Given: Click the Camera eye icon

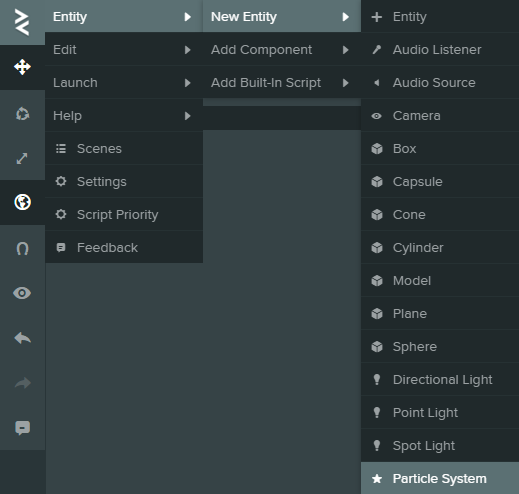Looking at the screenshot, I should (x=377, y=116).
